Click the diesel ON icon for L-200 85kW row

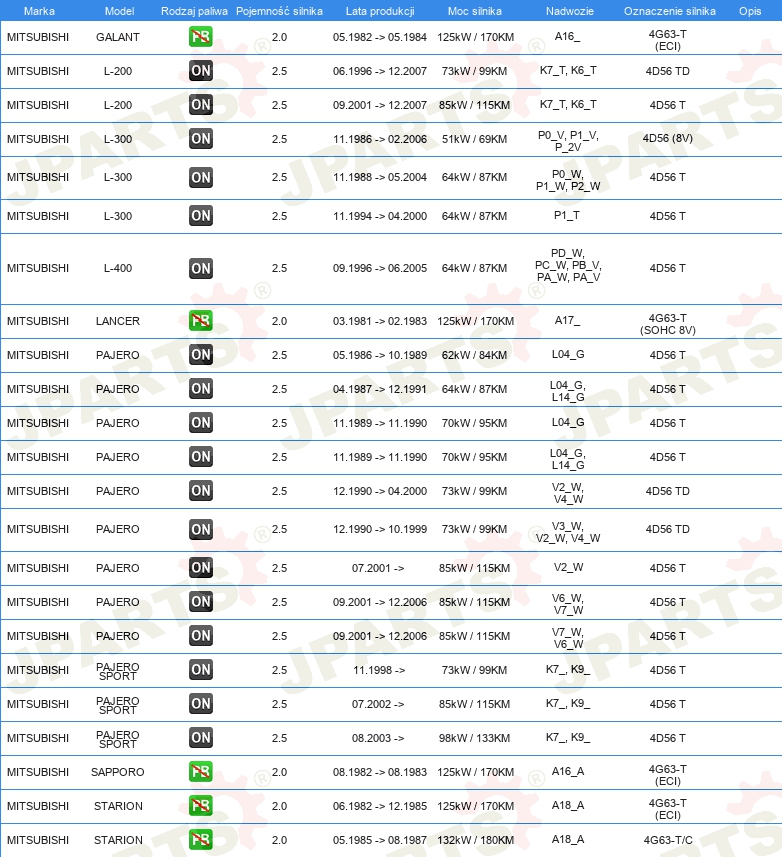click(x=201, y=104)
